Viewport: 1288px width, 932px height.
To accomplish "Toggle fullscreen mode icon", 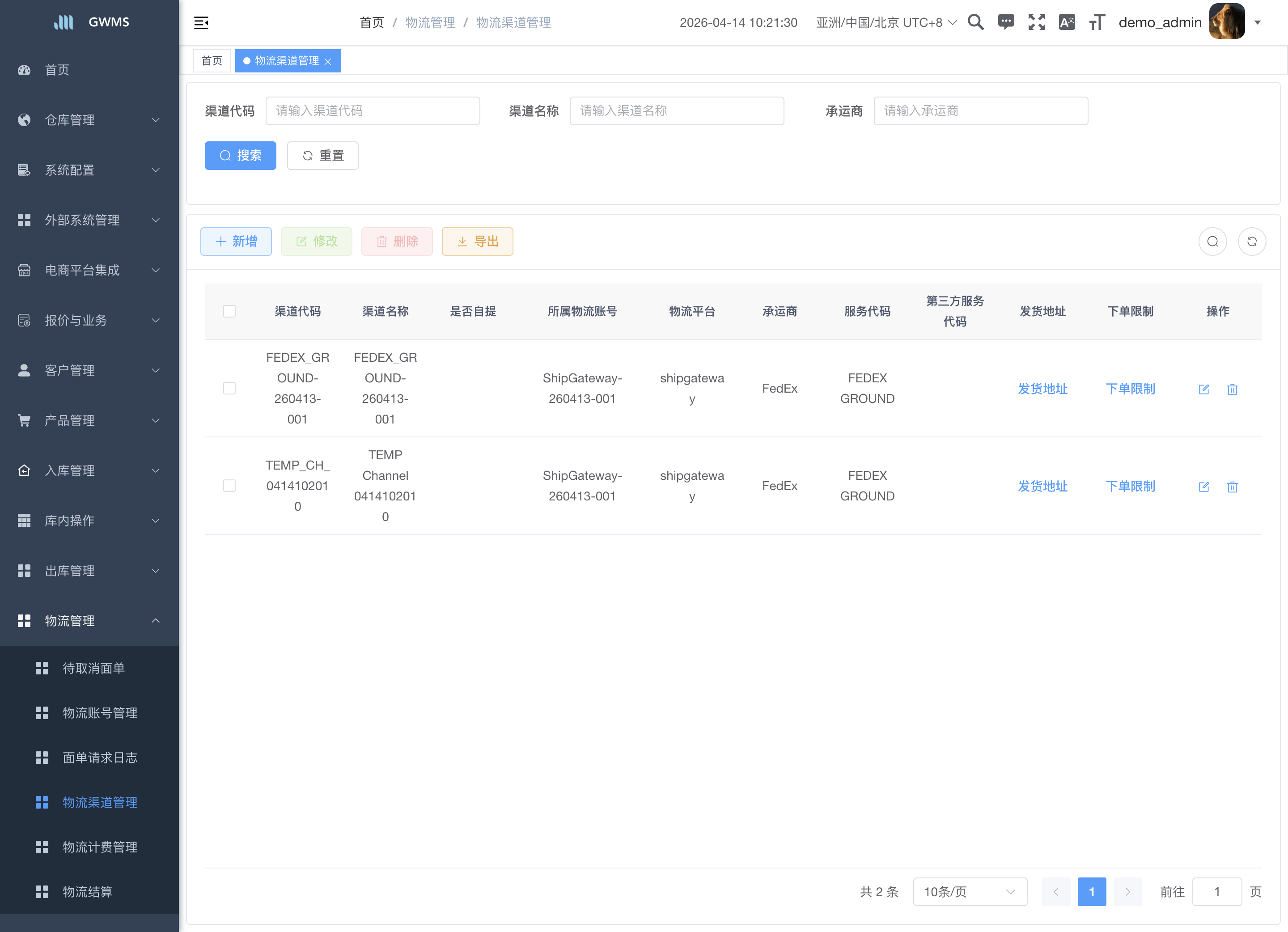I will click(1036, 22).
